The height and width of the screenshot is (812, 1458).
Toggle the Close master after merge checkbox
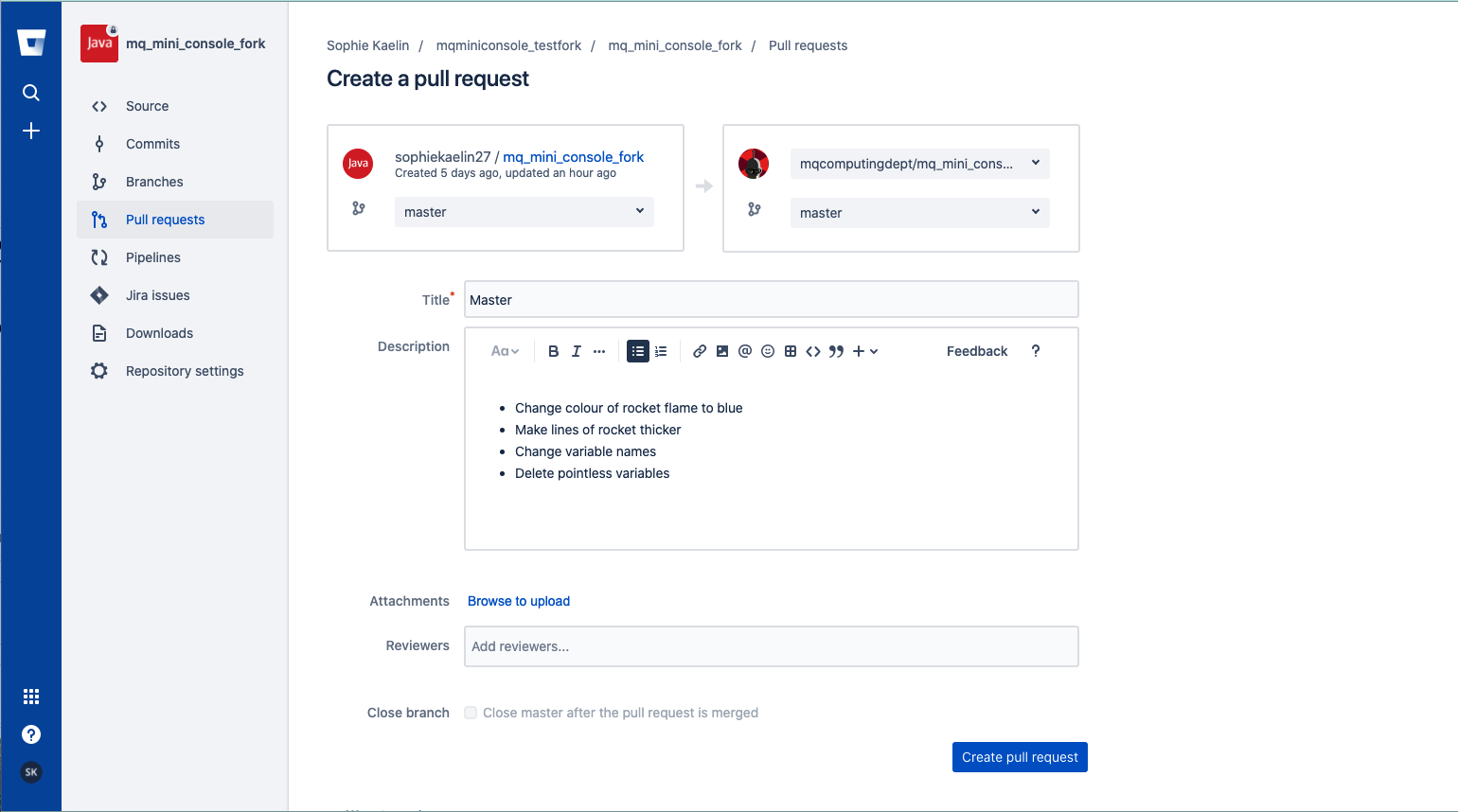click(471, 713)
